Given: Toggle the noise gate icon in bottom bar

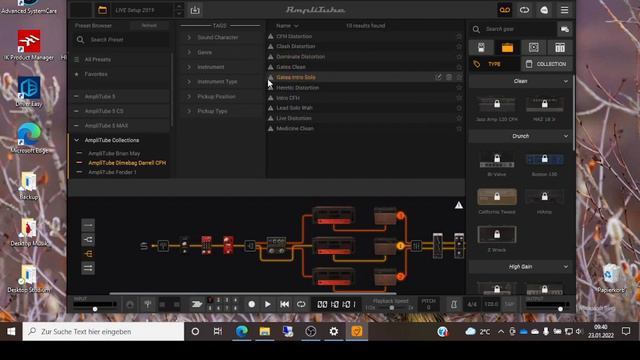Looking at the screenshot, I should (x=130, y=304).
